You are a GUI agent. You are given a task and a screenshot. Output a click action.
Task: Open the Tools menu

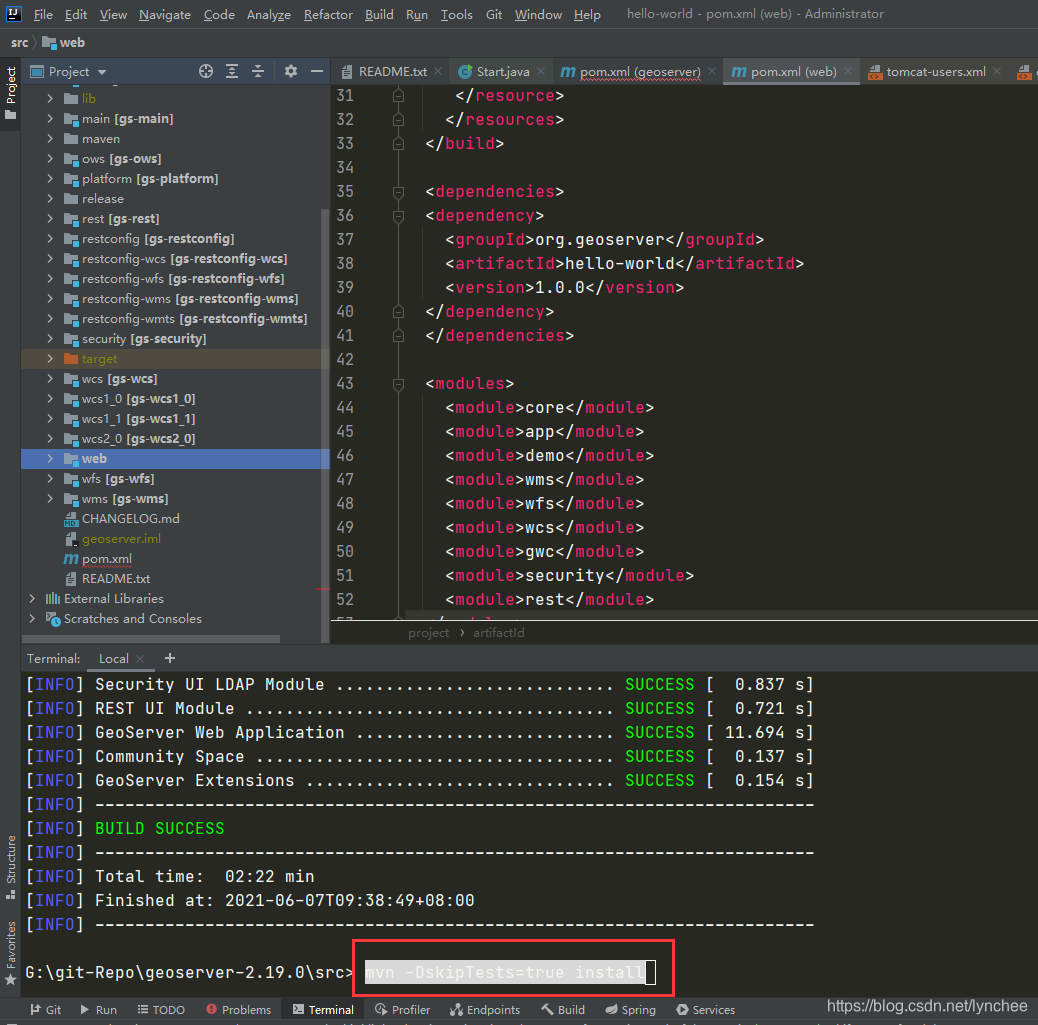coord(457,15)
